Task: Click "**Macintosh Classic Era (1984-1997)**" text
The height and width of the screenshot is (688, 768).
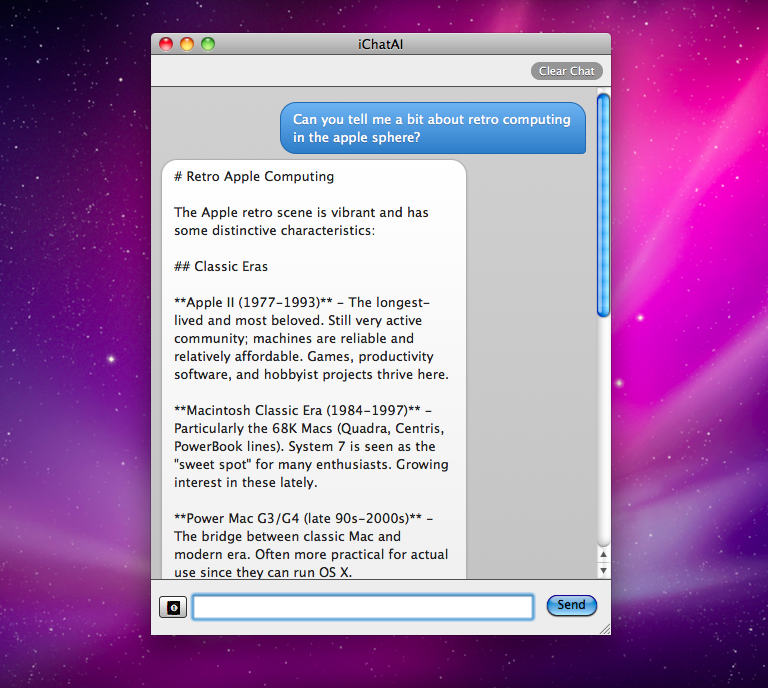Action: pos(297,410)
